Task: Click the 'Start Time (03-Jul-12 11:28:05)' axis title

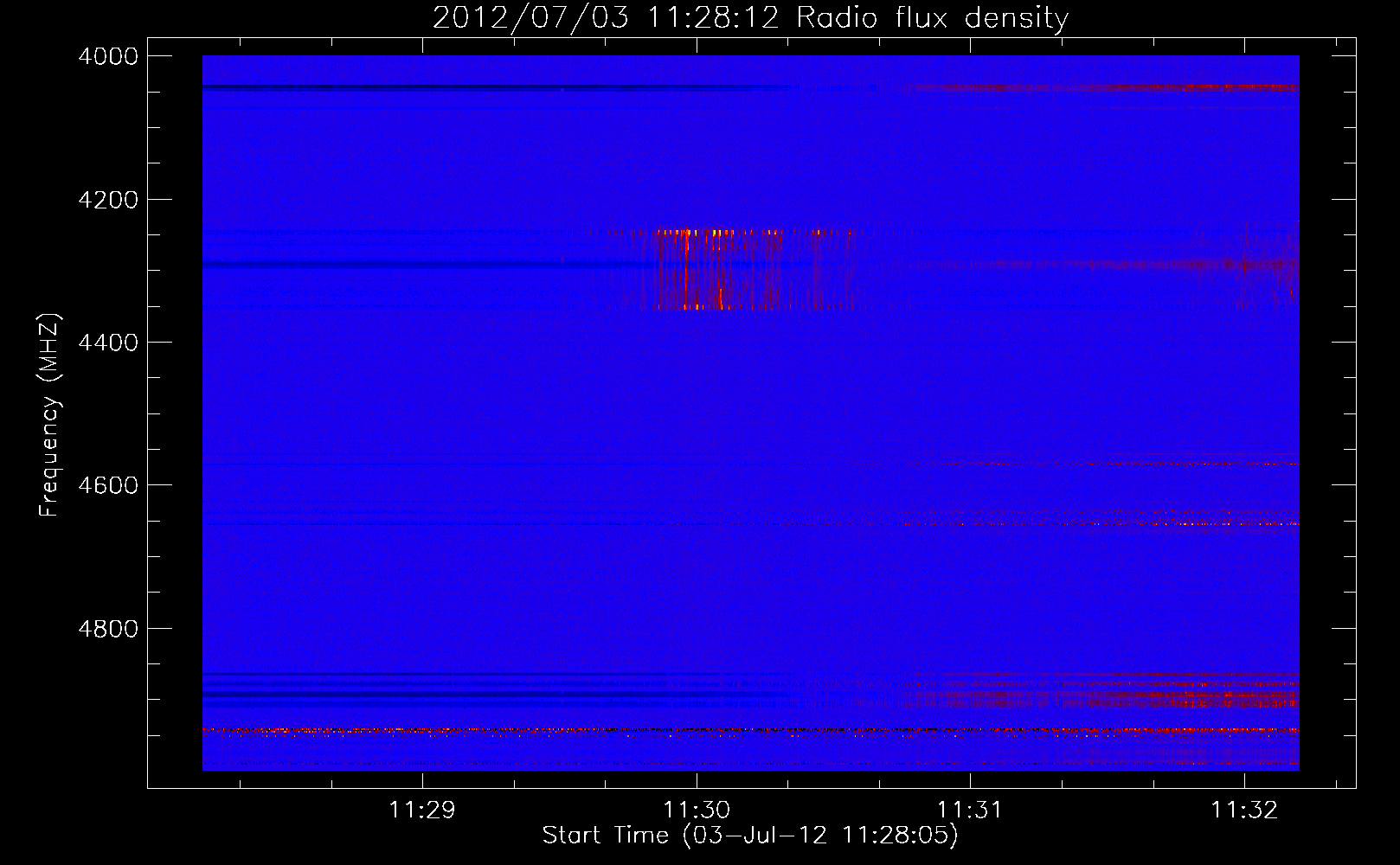Action: tap(750, 836)
